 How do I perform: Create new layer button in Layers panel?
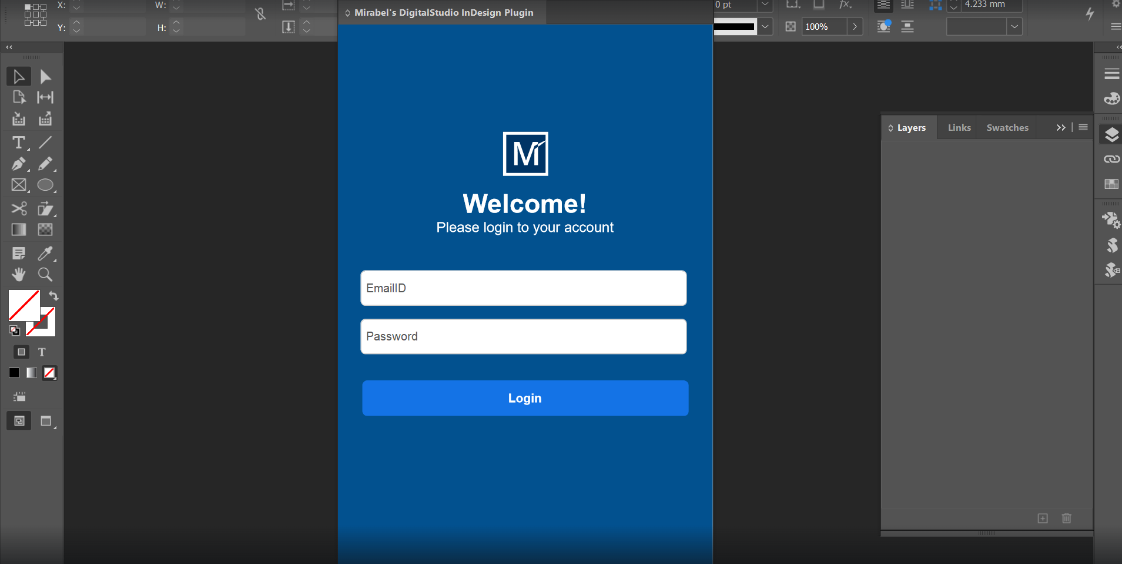(x=1043, y=518)
